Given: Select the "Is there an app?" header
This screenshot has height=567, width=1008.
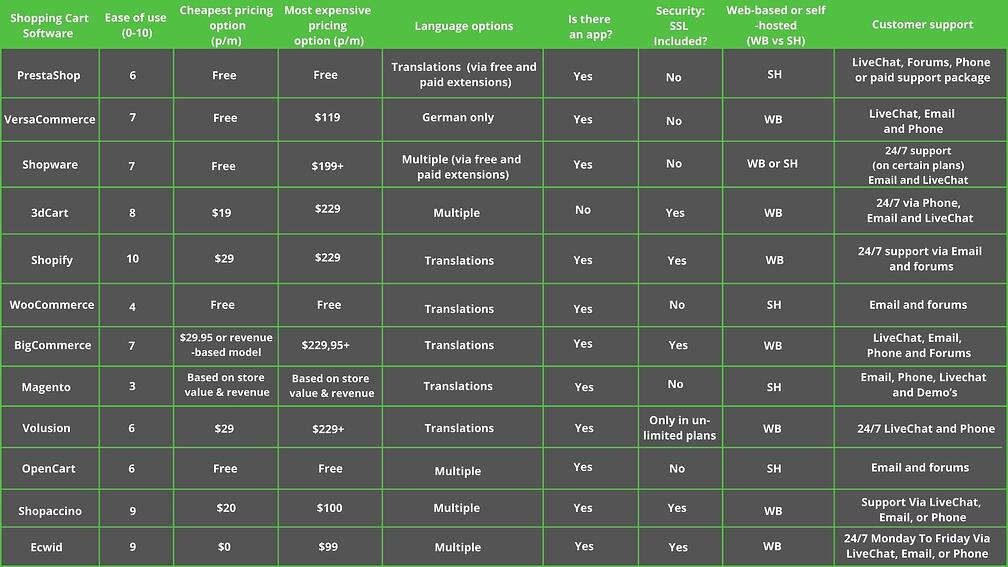Looking at the screenshot, I should (590, 26).
